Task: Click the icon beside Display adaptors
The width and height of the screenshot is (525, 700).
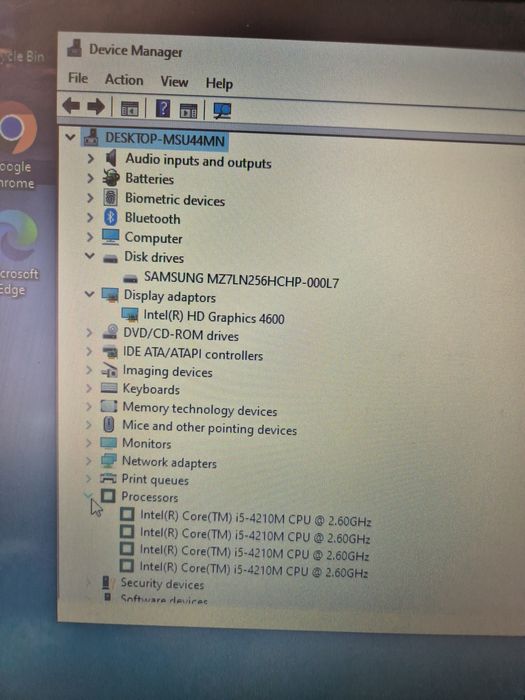Action: pos(110,295)
